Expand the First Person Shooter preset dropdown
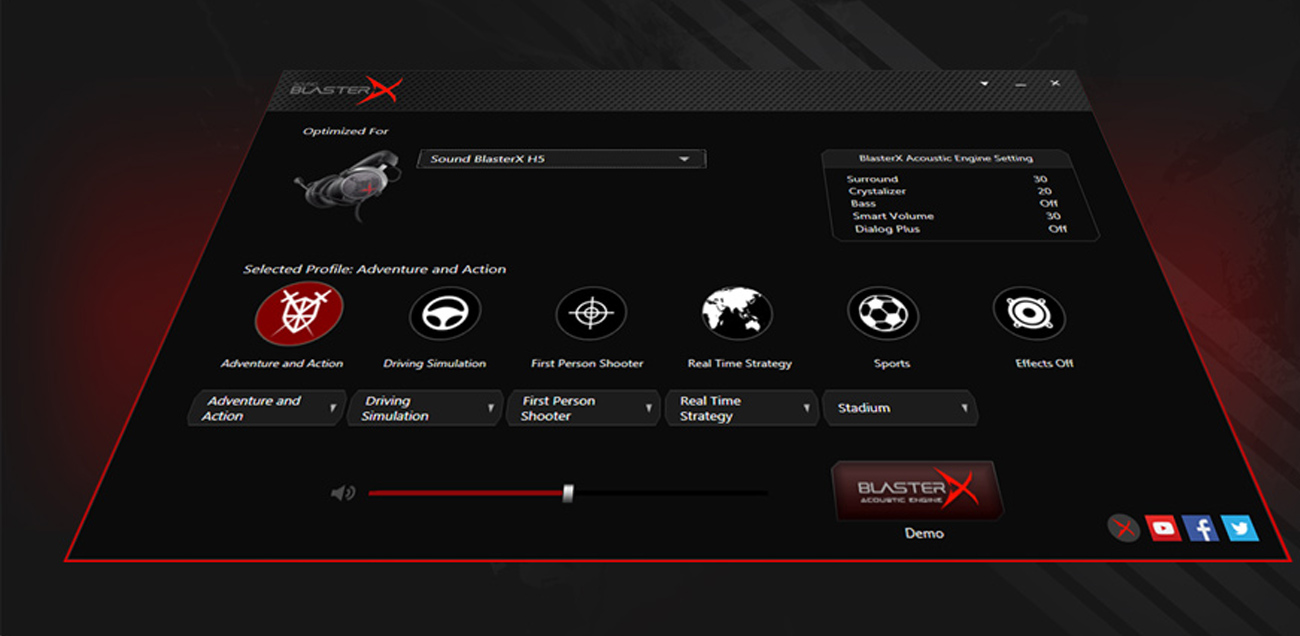This screenshot has width=1300, height=636. (x=584, y=408)
